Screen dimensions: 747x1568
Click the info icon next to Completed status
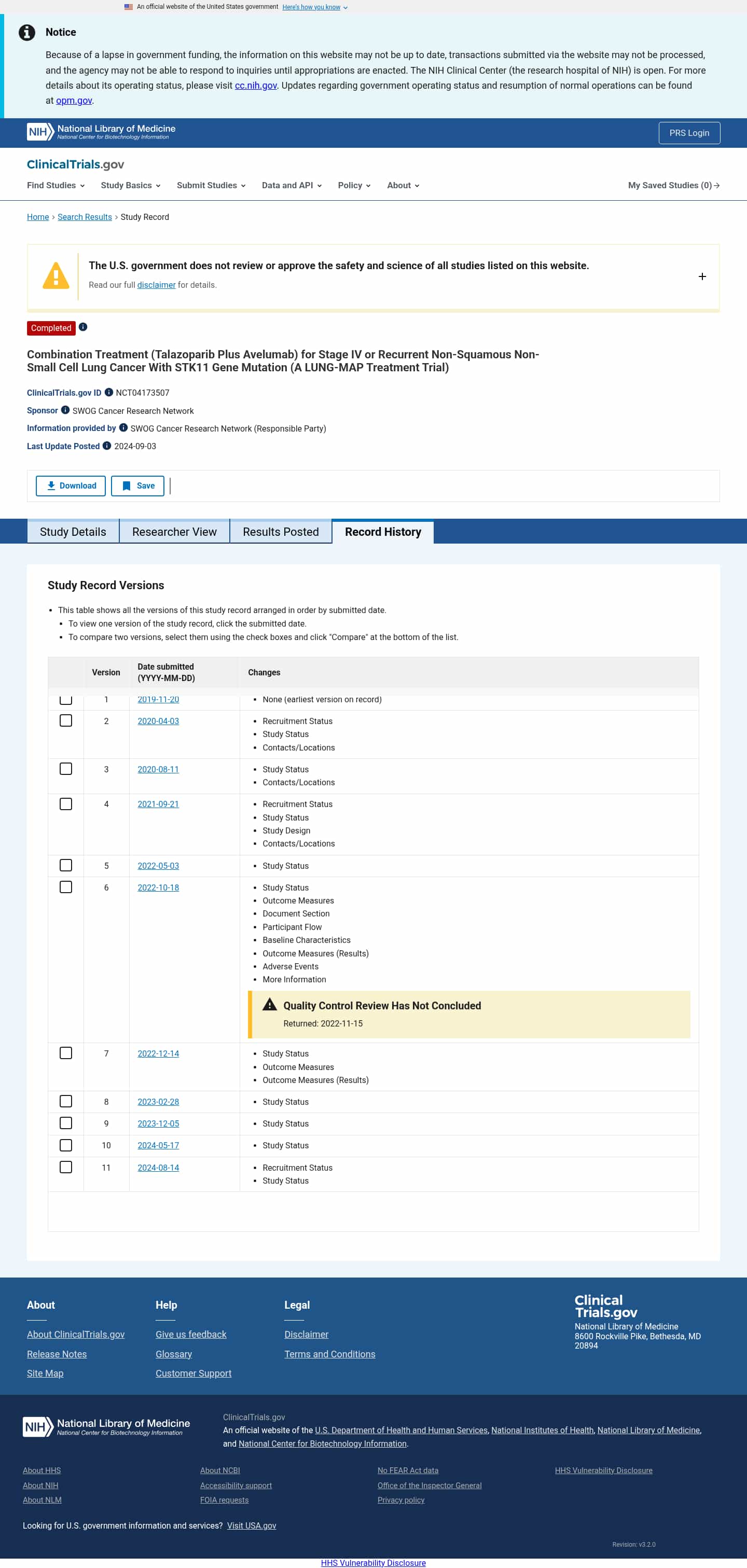(84, 327)
